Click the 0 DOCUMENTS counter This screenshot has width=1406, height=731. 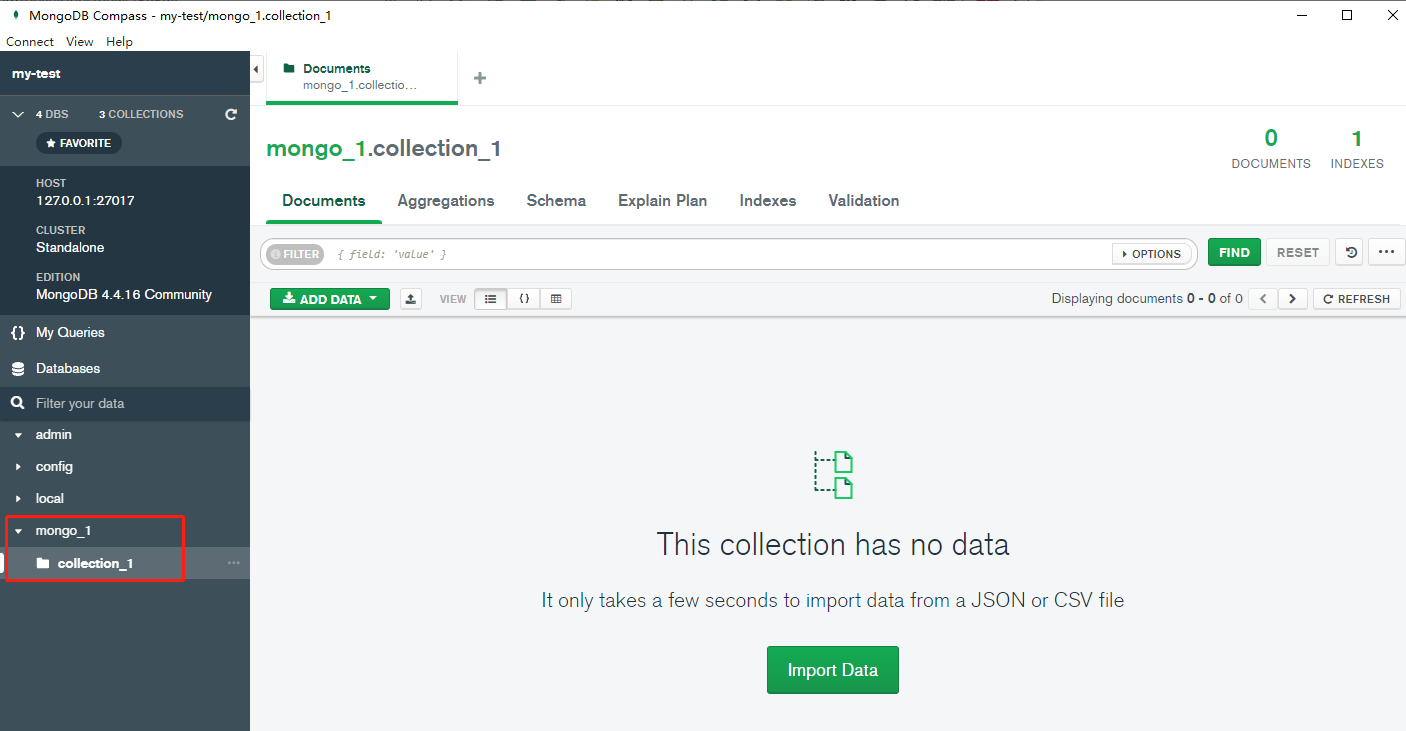tap(1271, 149)
